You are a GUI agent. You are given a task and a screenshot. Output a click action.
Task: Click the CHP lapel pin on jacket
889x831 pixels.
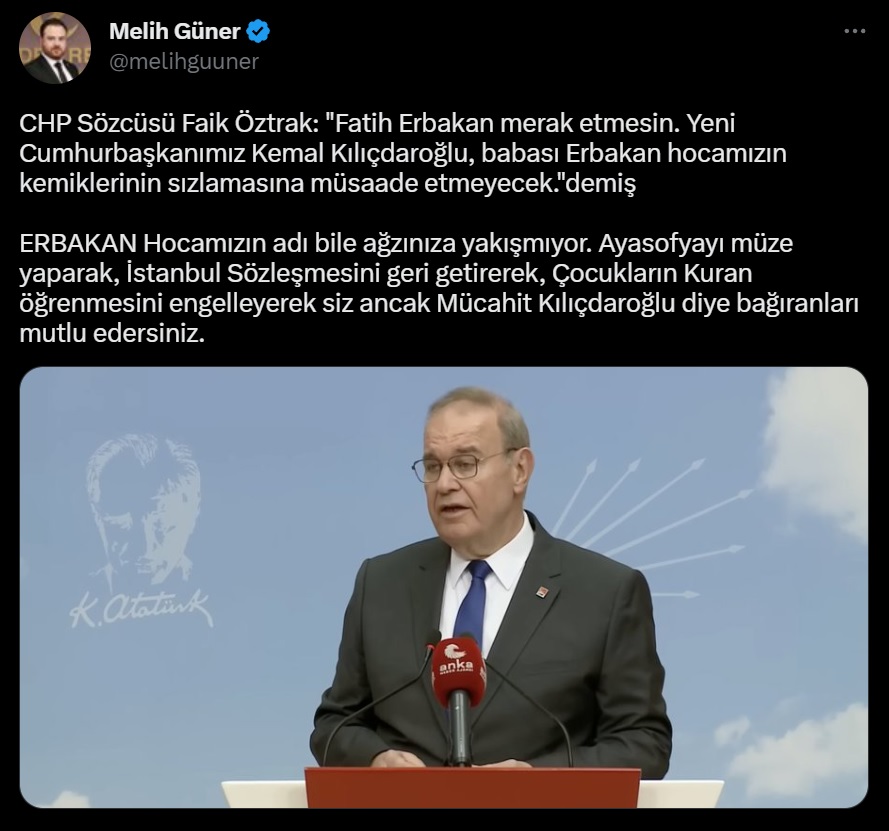543,592
